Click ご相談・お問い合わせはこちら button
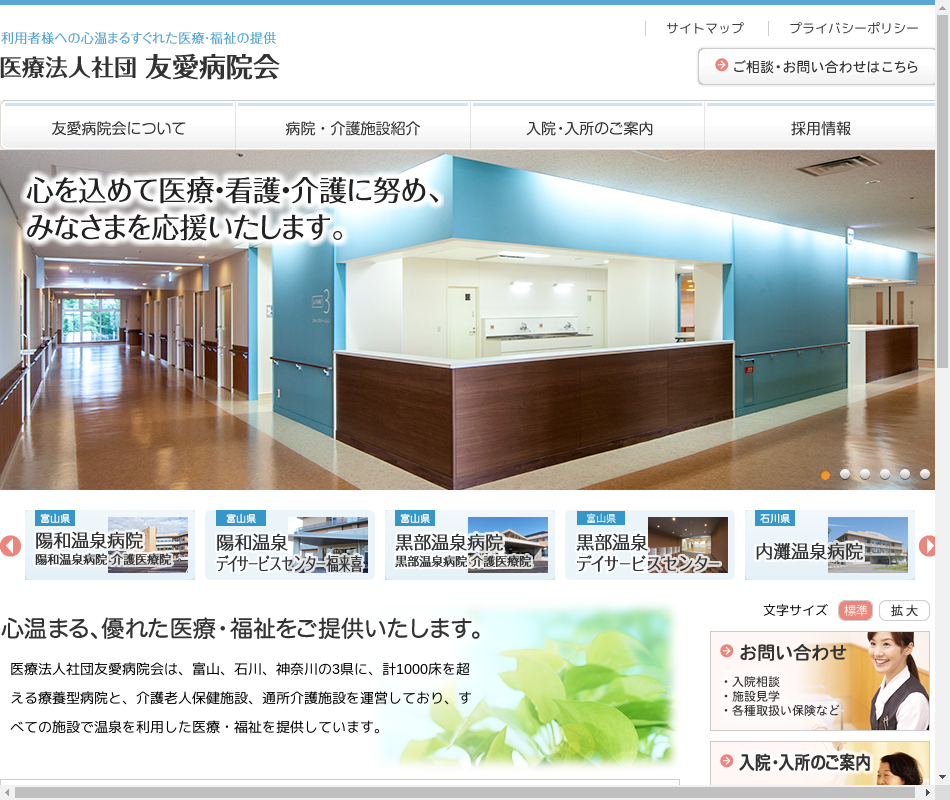This screenshot has width=950, height=800. (816, 67)
